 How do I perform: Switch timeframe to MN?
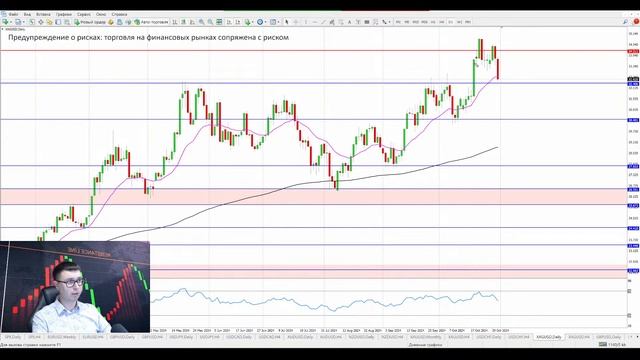point(468,22)
